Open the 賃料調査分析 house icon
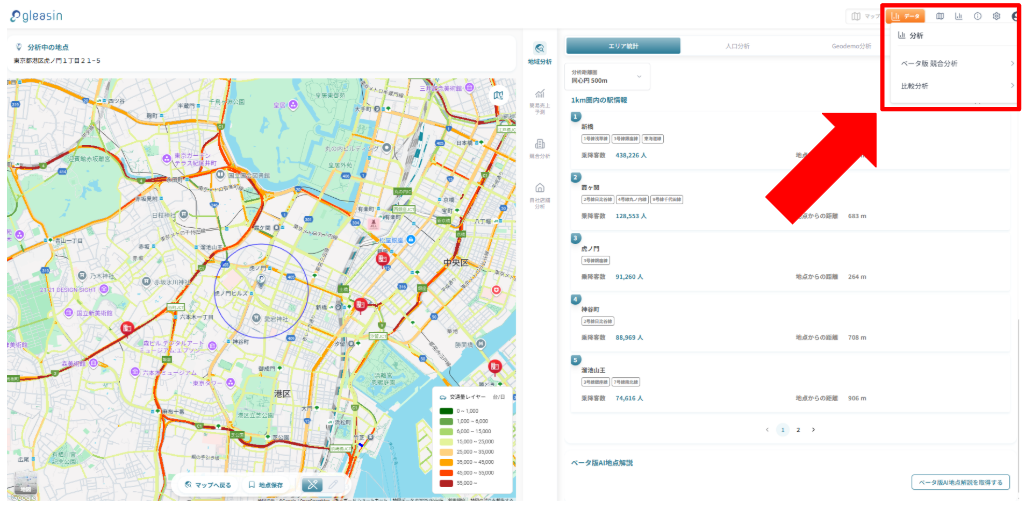 [x=540, y=193]
